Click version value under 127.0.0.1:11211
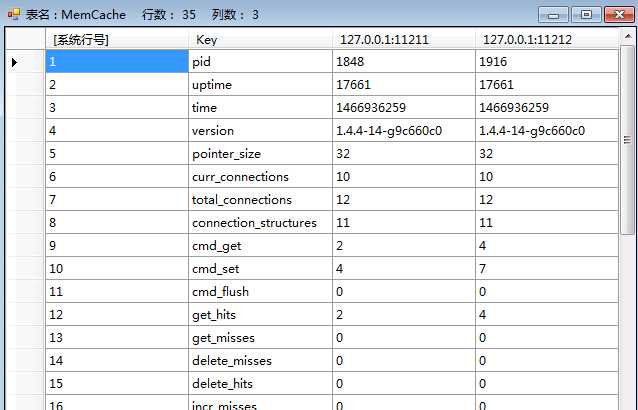This screenshot has width=638, height=410. coord(404,131)
